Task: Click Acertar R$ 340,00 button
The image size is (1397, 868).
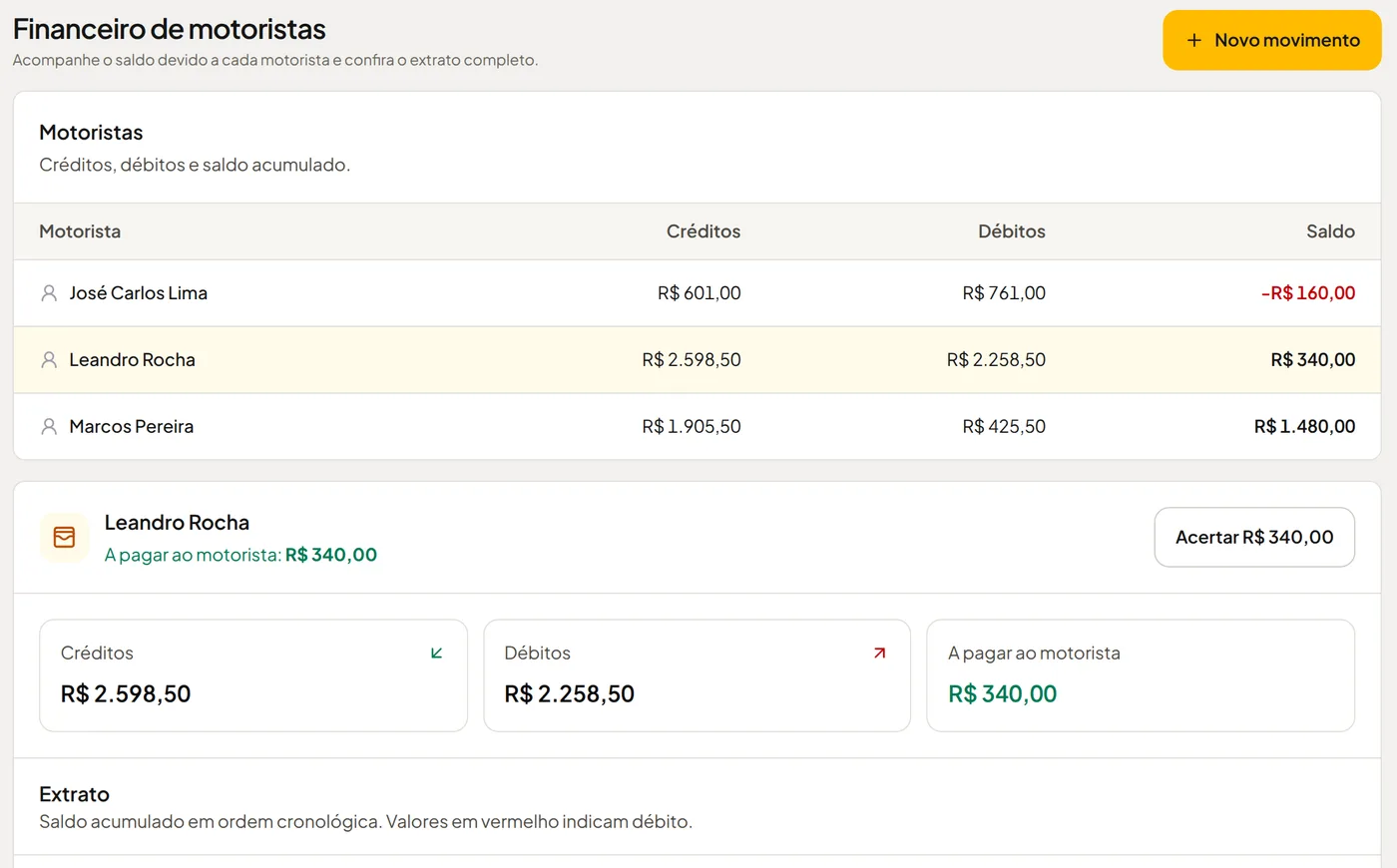Action: pos(1254,538)
